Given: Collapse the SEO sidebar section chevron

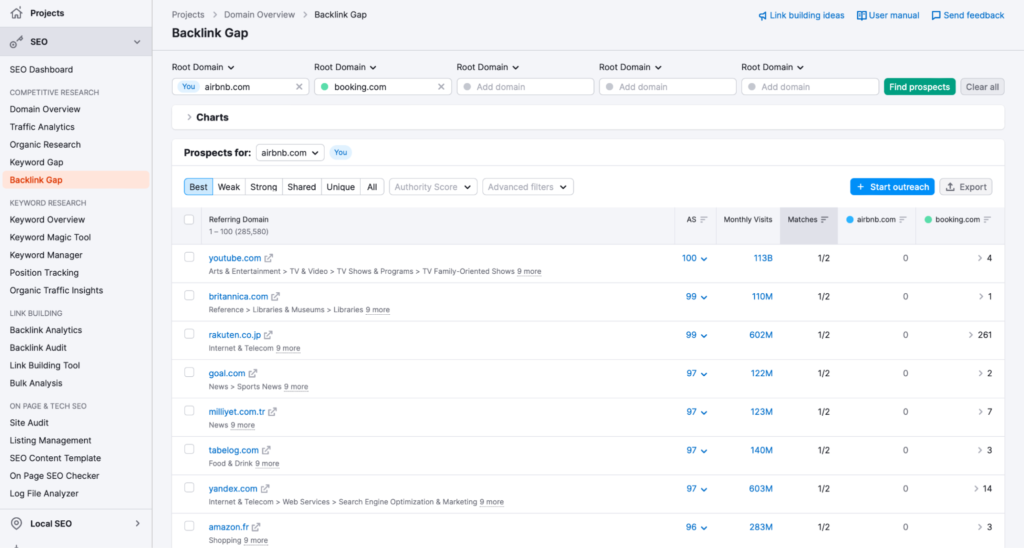Looking at the screenshot, I should click(x=137, y=42).
